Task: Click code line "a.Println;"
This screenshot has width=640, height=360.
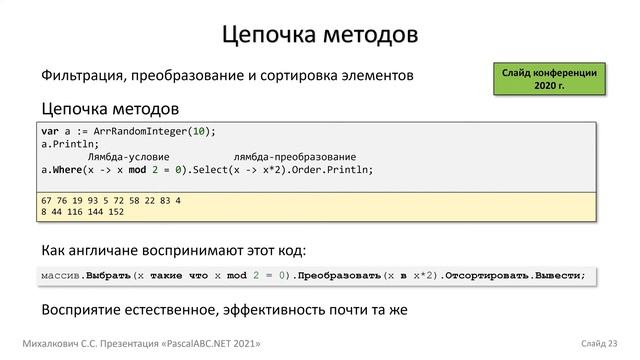Action: [70, 144]
